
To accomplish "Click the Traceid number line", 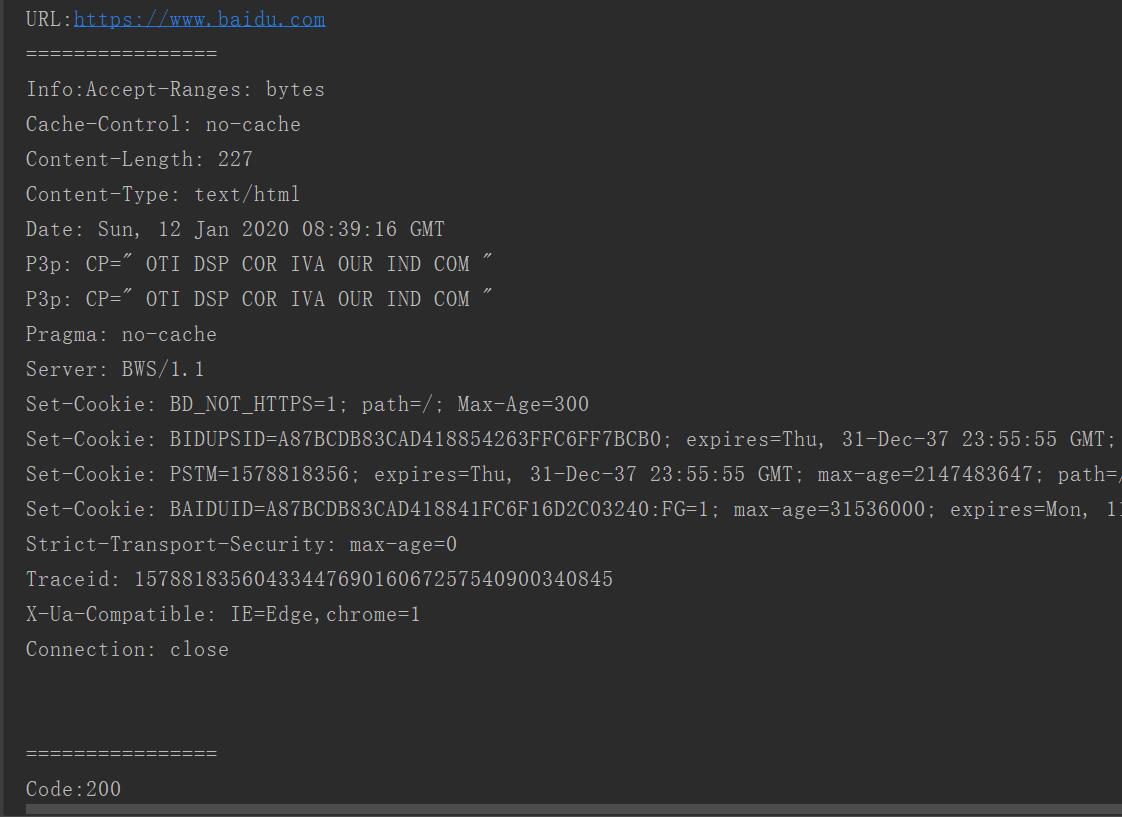I will 320,579.
